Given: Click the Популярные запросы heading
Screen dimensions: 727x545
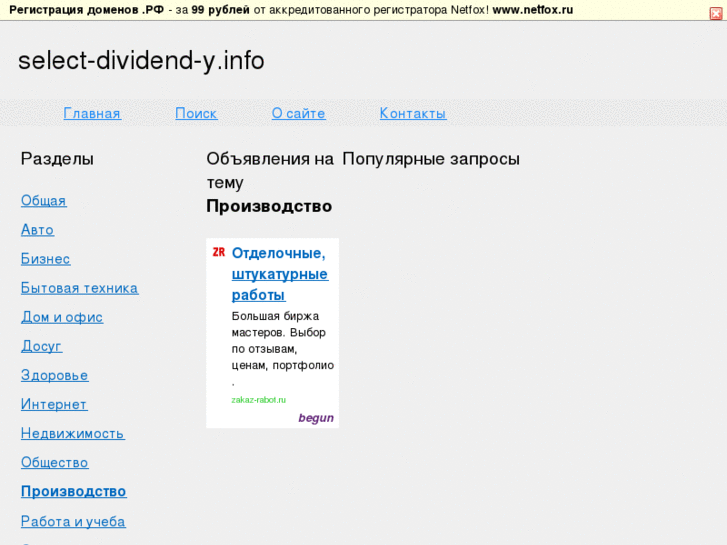Looking at the screenshot, I should click(431, 159).
